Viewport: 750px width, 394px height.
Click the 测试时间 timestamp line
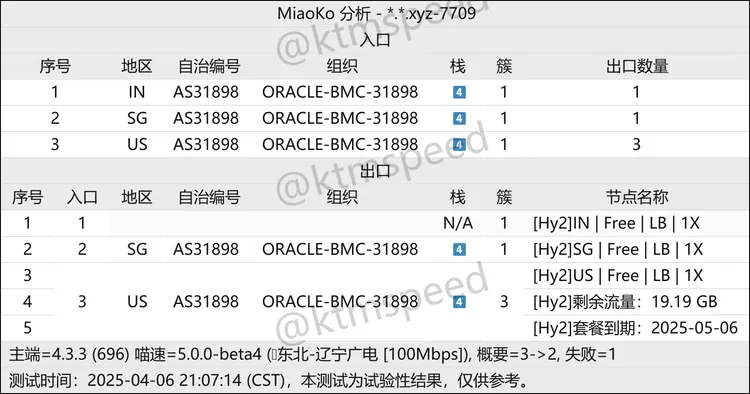269,381
